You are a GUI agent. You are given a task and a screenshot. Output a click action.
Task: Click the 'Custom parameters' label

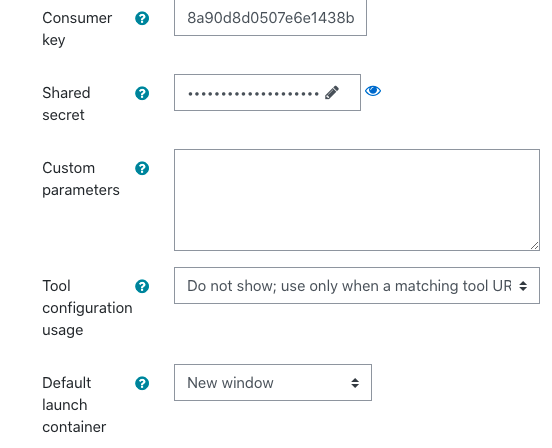coord(81,179)
